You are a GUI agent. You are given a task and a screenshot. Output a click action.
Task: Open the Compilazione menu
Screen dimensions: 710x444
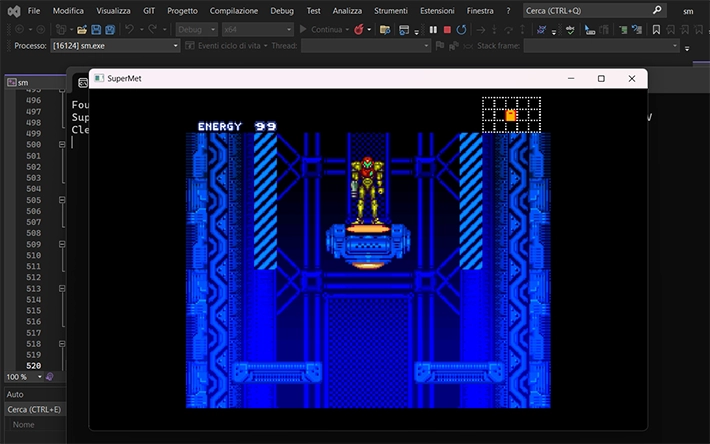point(234,10)
